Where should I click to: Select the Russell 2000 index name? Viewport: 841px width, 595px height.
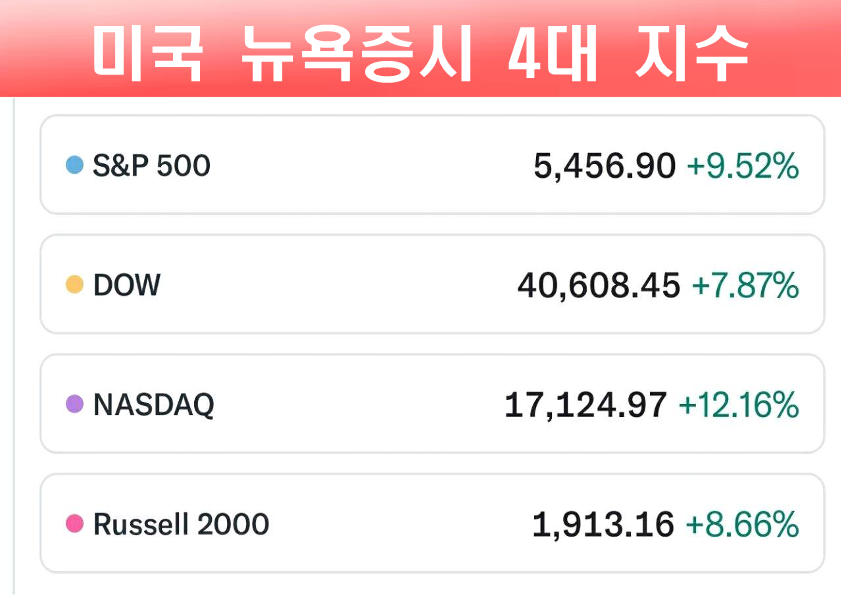[180, 524]
